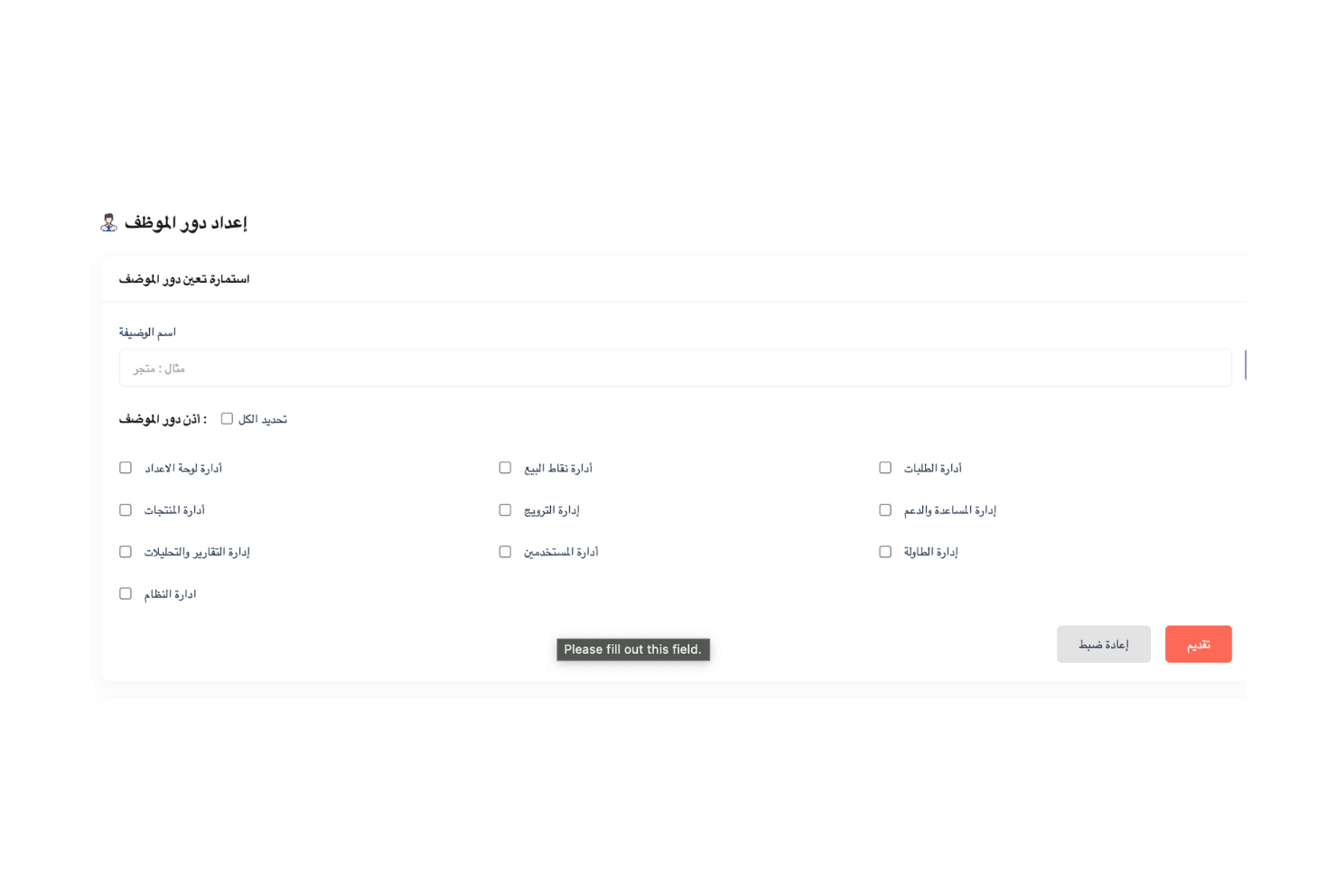Enable the إدارة المساعدة والدعم checkbox
Viewport: 1326px width, 896px height.
(885, 510)
